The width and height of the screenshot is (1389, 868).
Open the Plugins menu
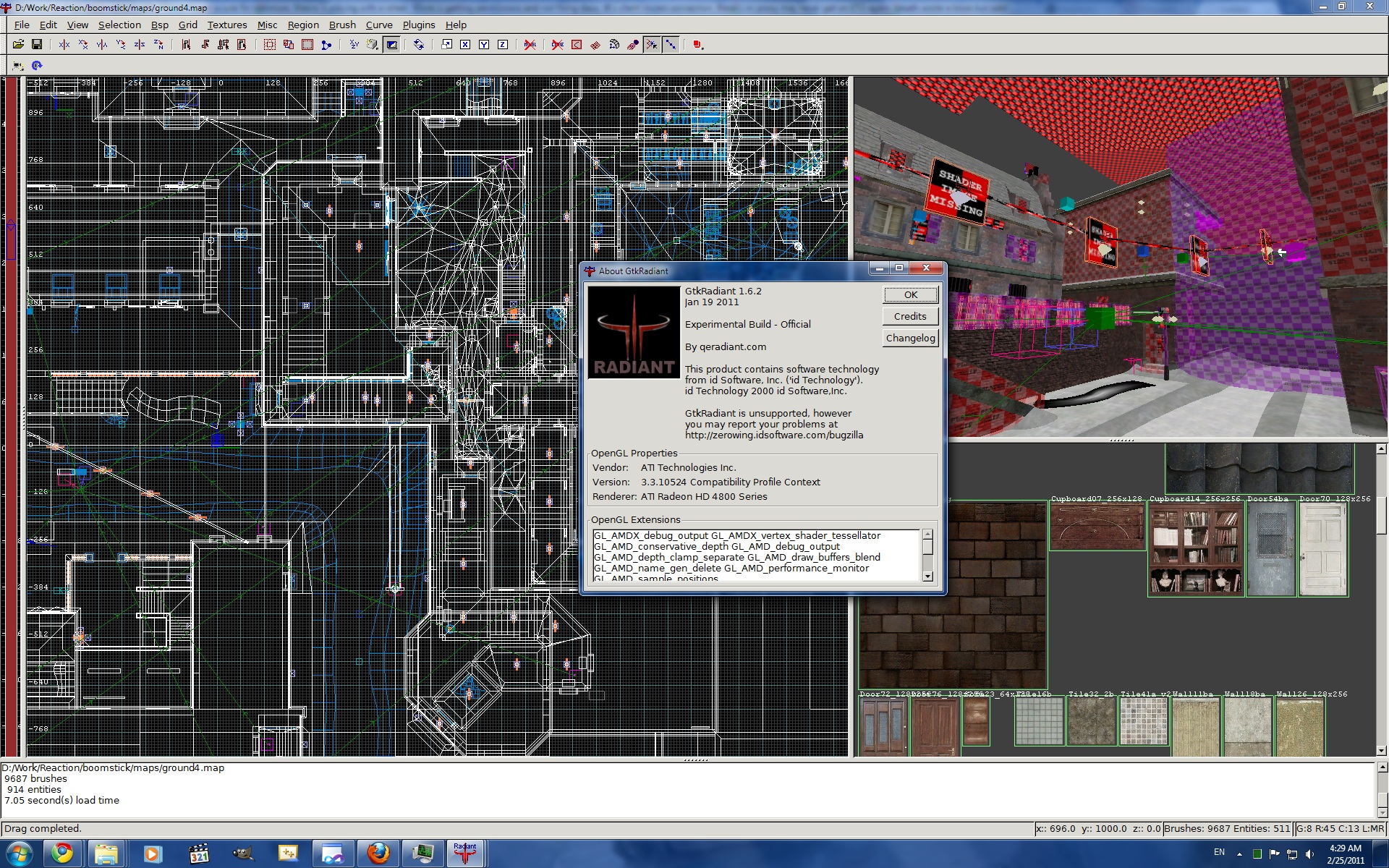pos(418,25)
